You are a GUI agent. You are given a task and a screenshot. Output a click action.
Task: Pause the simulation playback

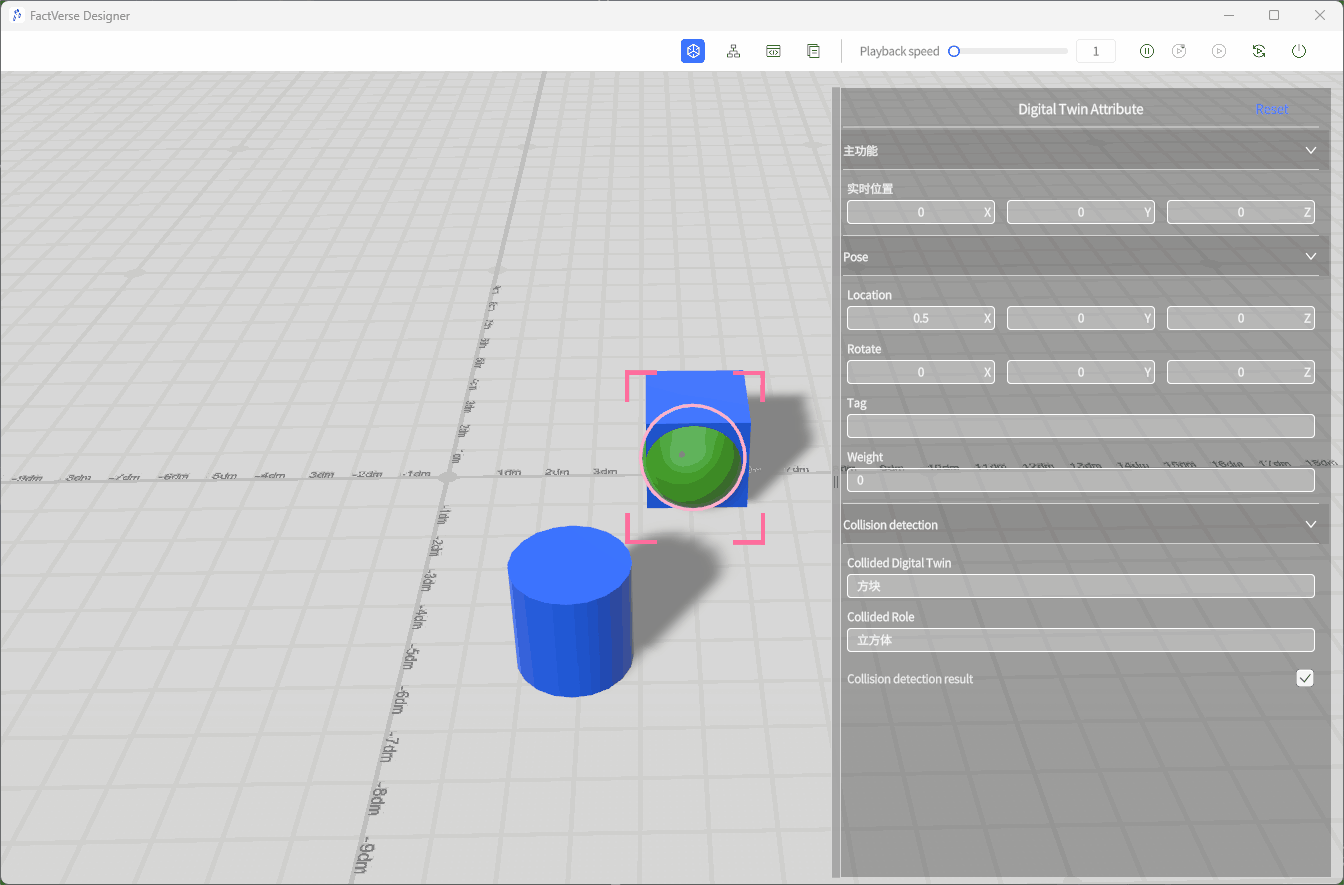tap(1146, 51)
